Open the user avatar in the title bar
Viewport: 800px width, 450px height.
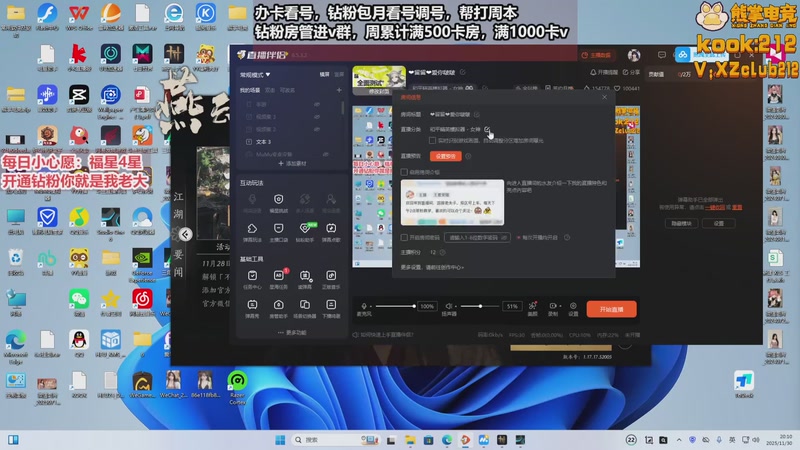tap(634, 55)
